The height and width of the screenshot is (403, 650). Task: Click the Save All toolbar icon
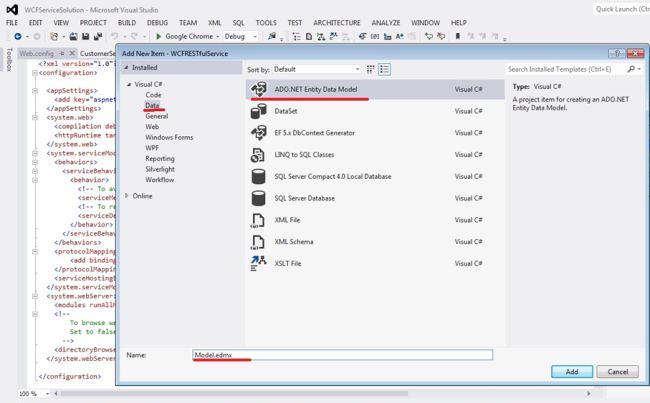[98, 36]
